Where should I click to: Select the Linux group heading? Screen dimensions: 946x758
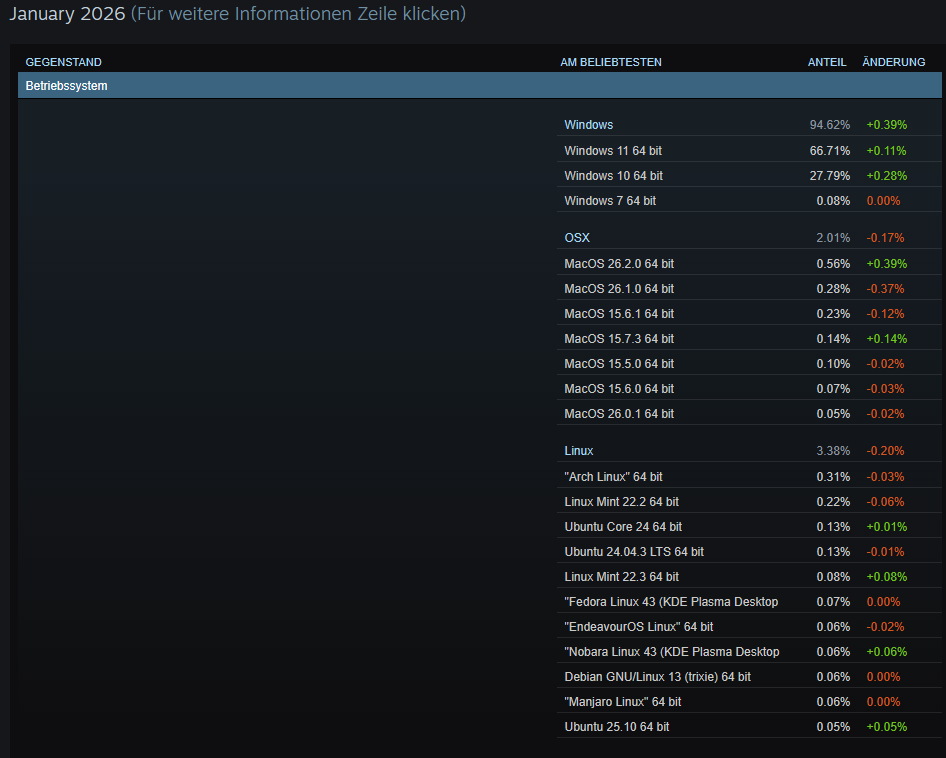pyautogui.click(x=579, y=451)
